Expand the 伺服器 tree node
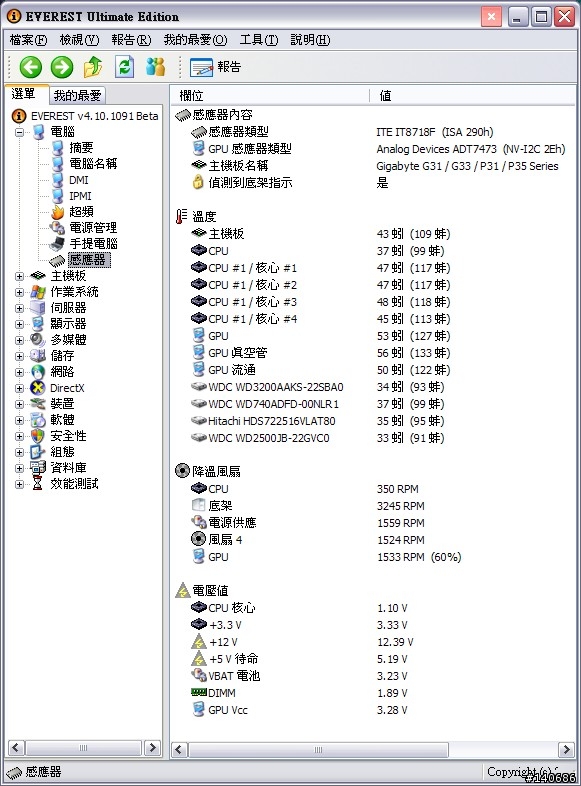 (x=19, y=308)
